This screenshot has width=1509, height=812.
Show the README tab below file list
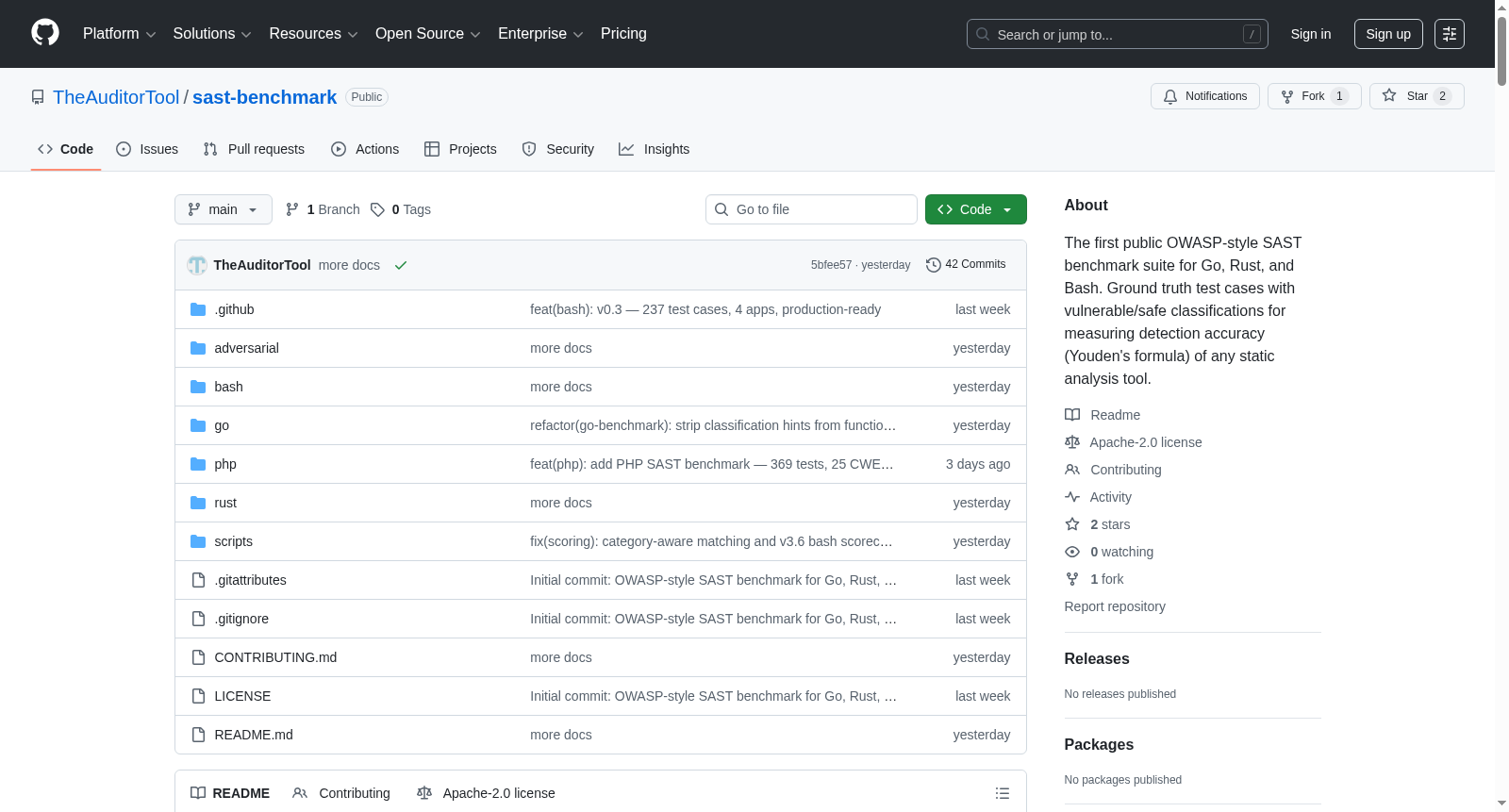(230, 793)
